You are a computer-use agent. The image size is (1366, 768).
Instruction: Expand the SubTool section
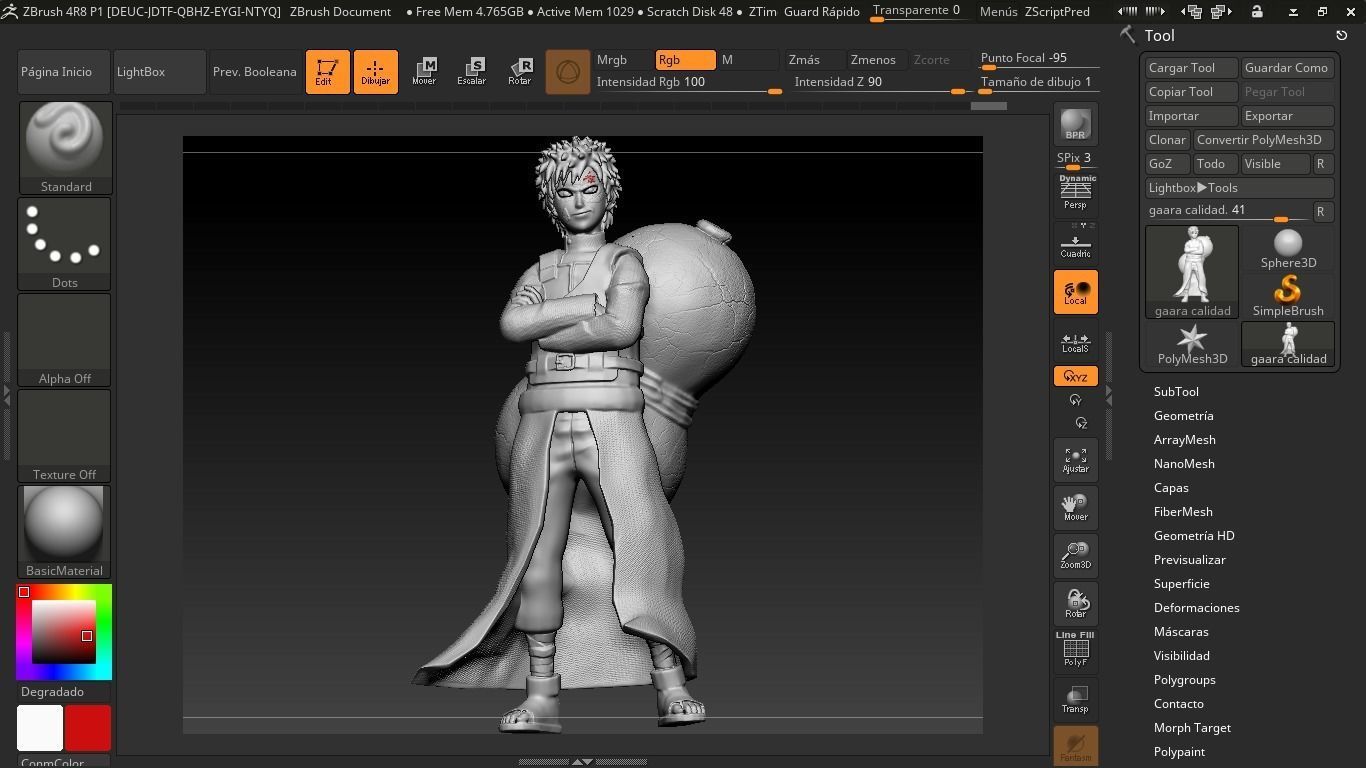(1176, 392)
